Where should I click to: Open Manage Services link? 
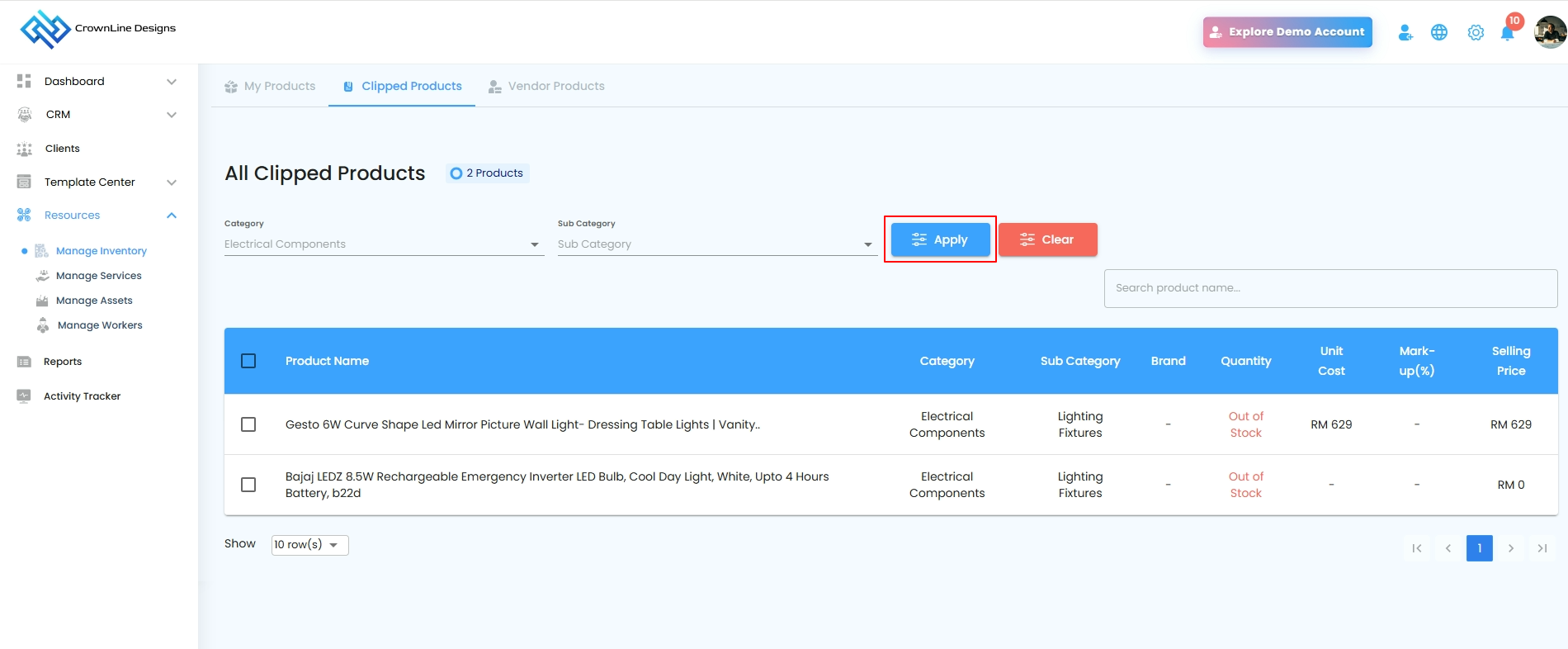coord(99,276)
